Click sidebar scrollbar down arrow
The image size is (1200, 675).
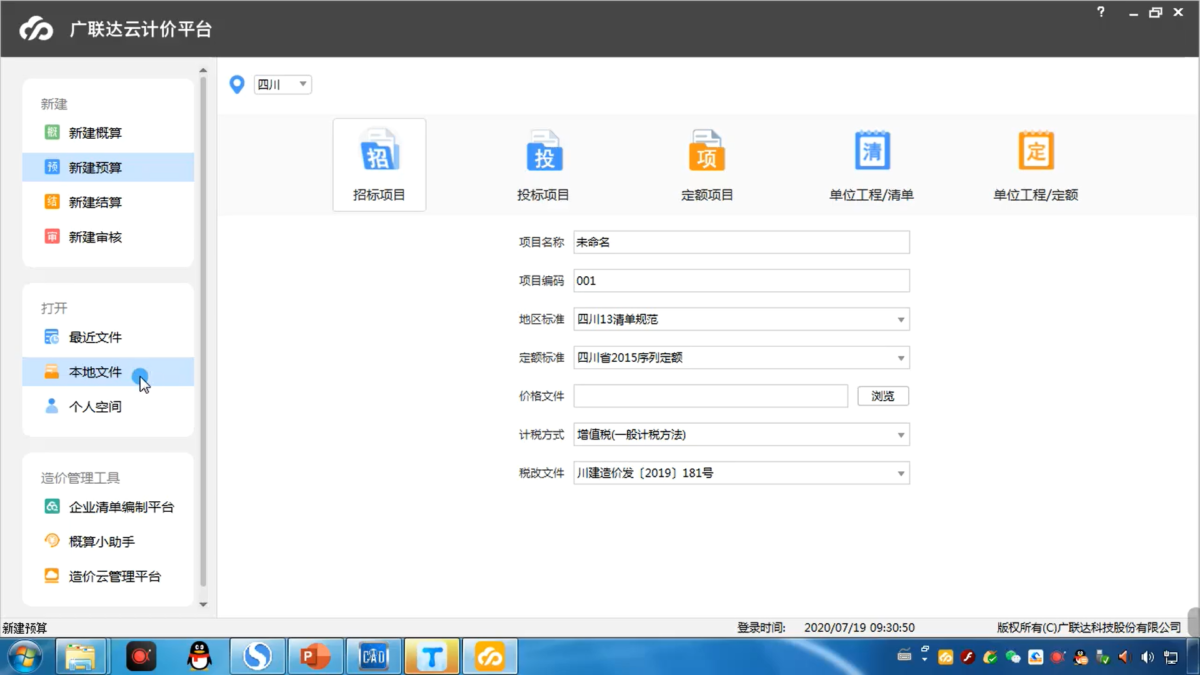(203, 604)
